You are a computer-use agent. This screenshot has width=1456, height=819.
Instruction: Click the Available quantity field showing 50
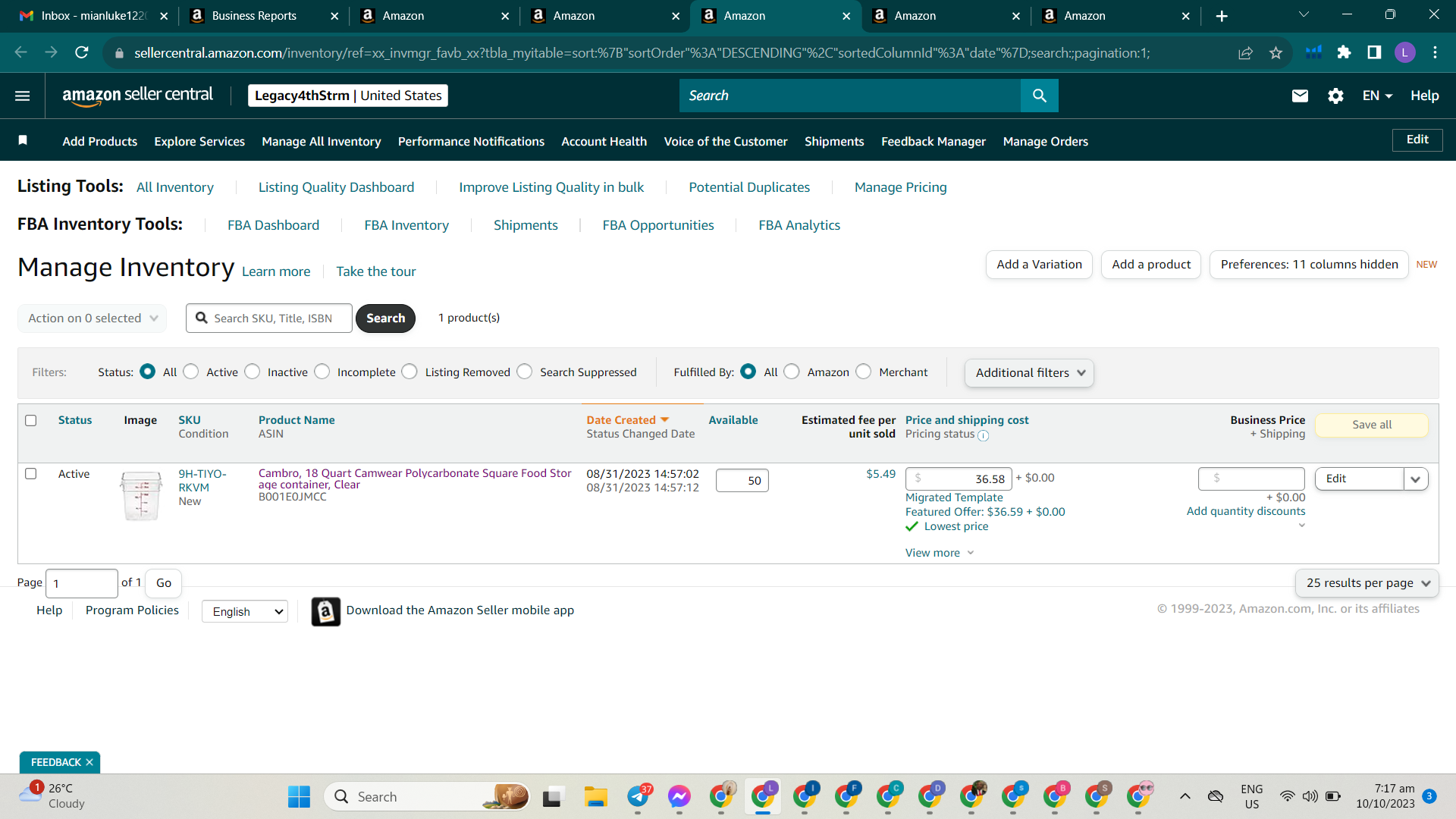tap(742, 480)
